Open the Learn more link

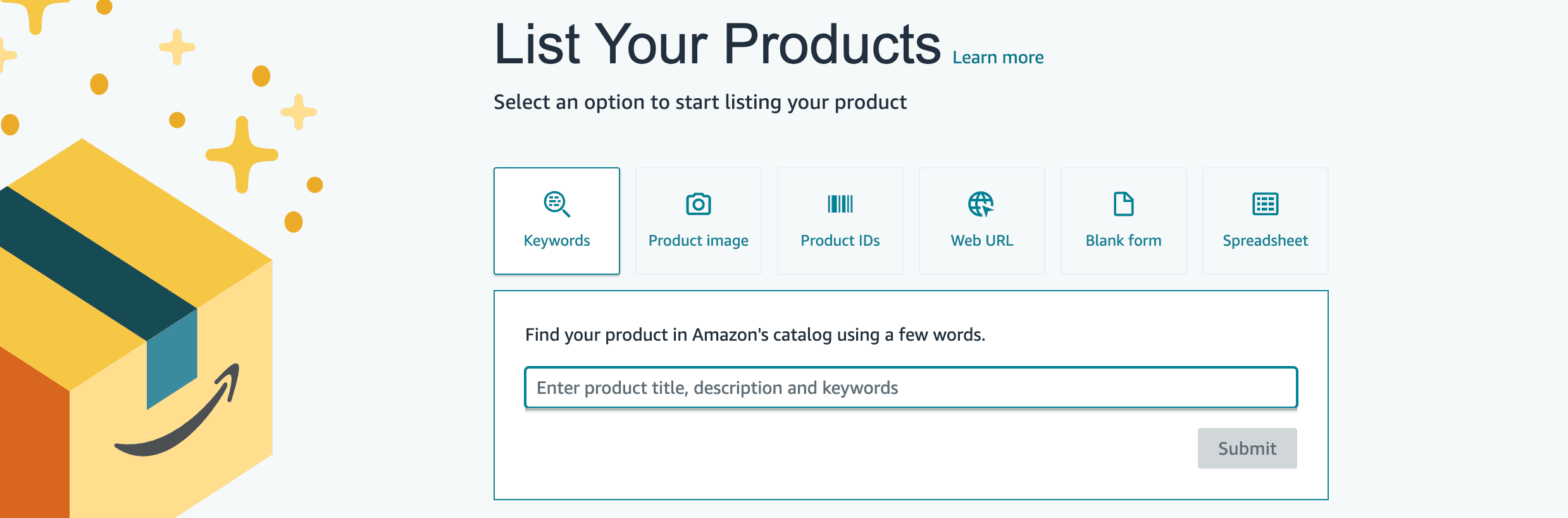coord(997,57)
